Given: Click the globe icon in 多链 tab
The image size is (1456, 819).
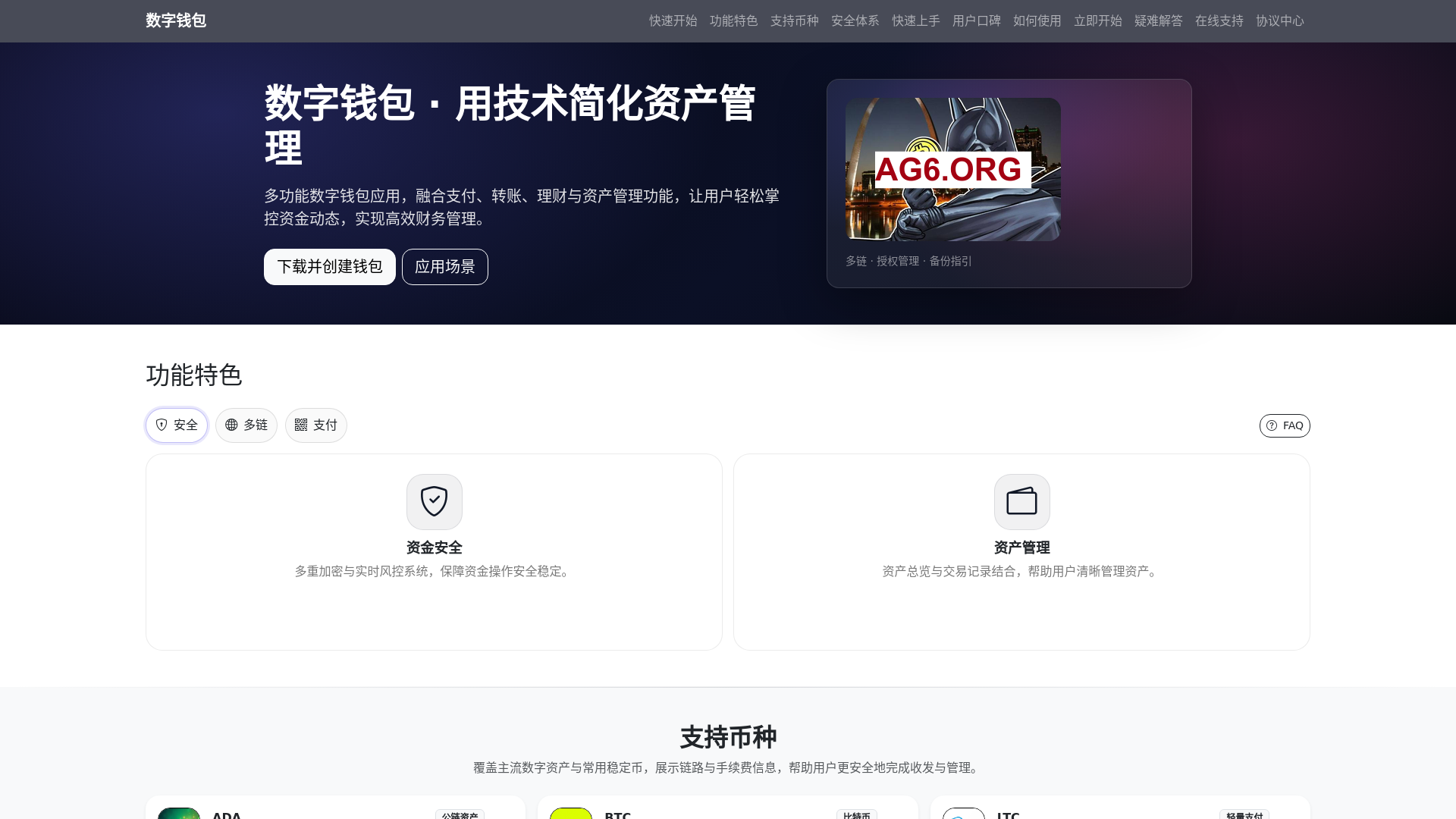Looking at the screenshot, I should [x=231, y=425].
